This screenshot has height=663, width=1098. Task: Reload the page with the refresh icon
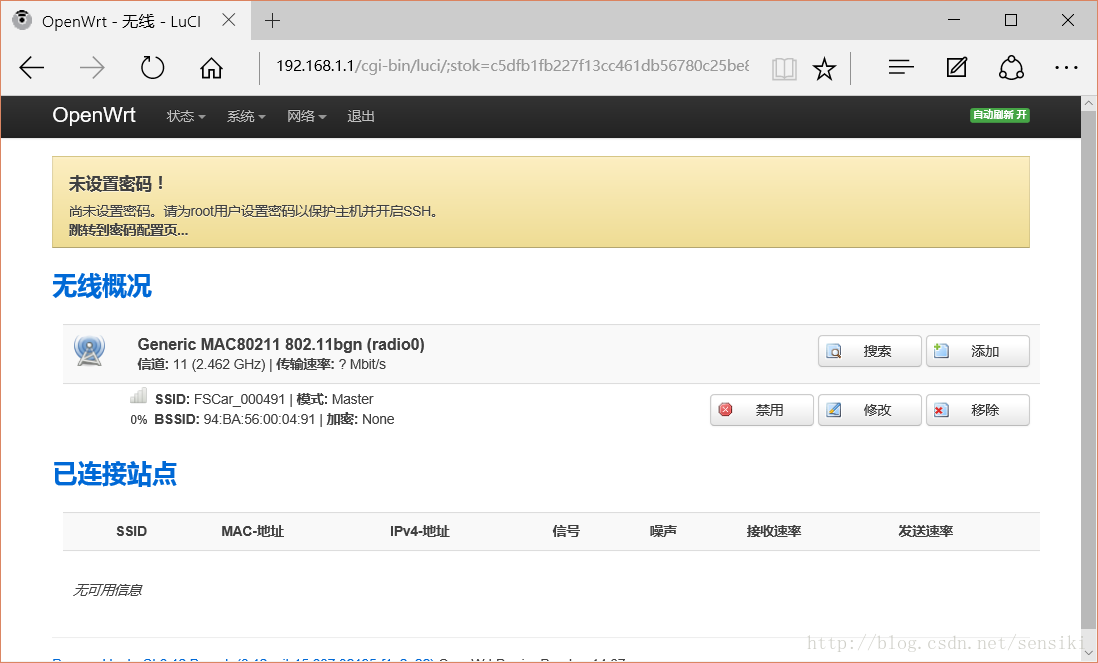pos(152,68)
